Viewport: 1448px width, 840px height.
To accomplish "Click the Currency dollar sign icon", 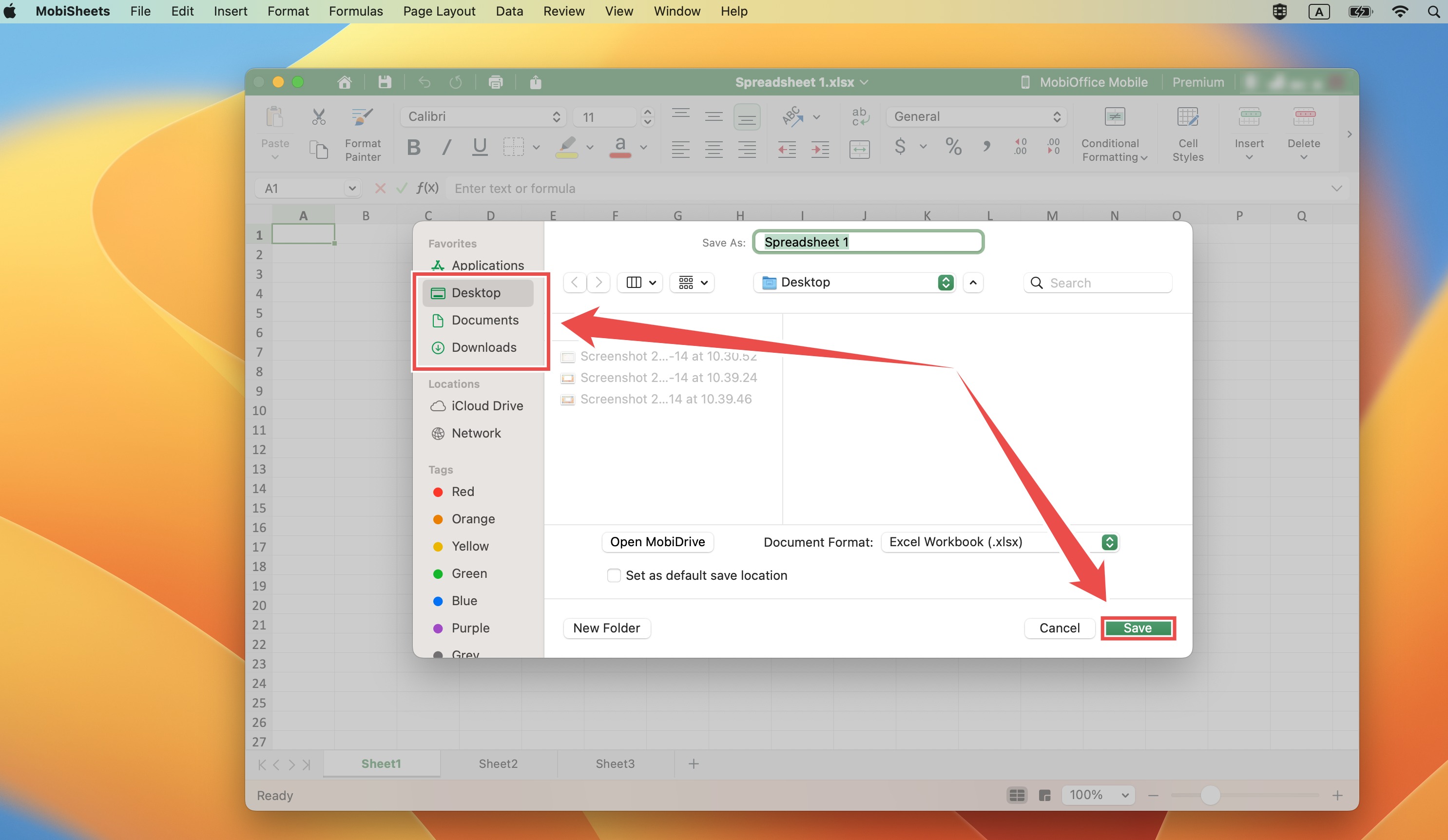I will point(900,147).
